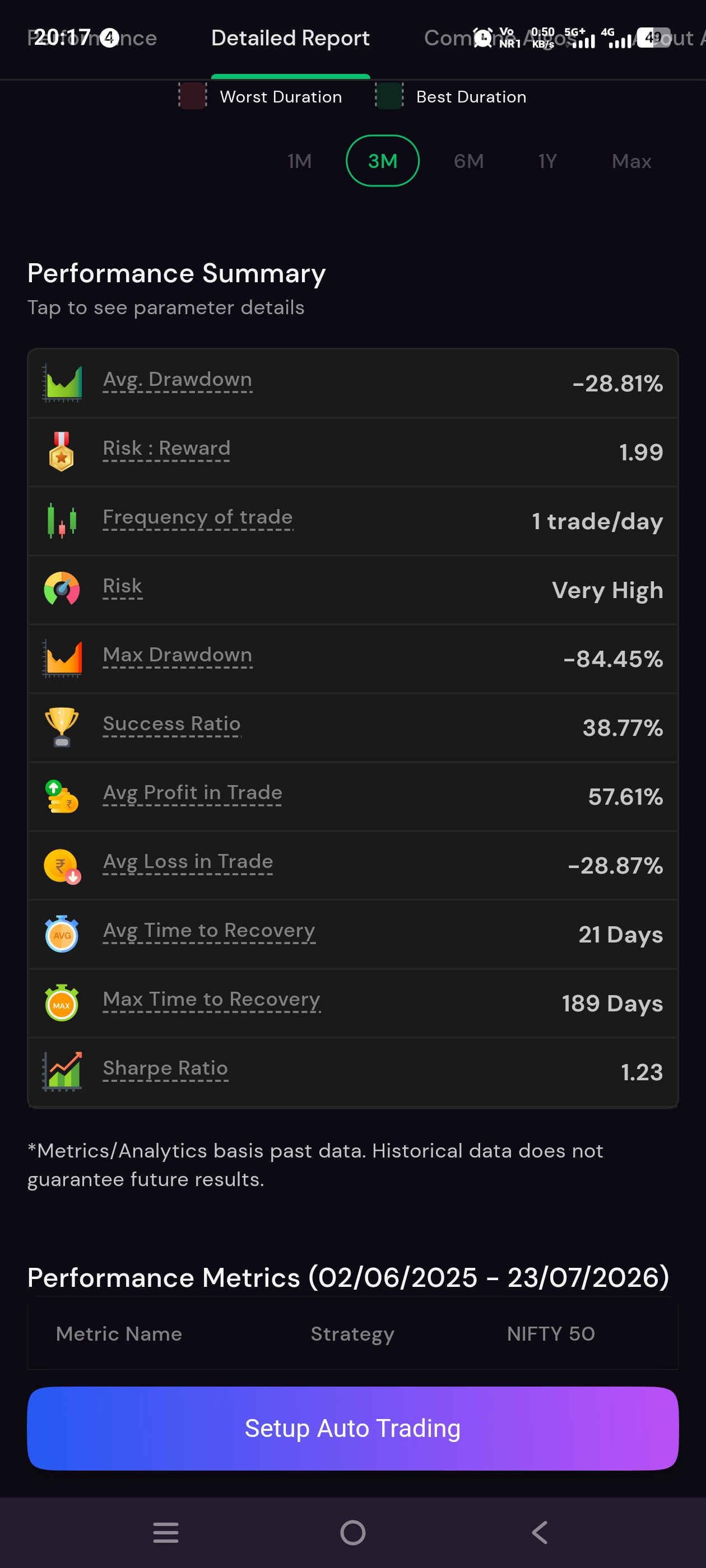The width and height of the screenshot is (706, 1568).
Task: Tap the Sharpe Ratio growth chart icon
Action: [x=62, y=1071]
